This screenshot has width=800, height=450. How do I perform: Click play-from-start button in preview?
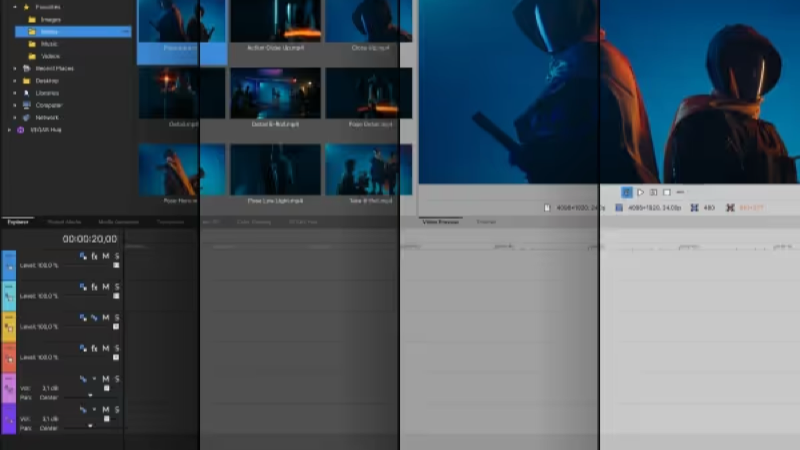[x=654, y=192]
